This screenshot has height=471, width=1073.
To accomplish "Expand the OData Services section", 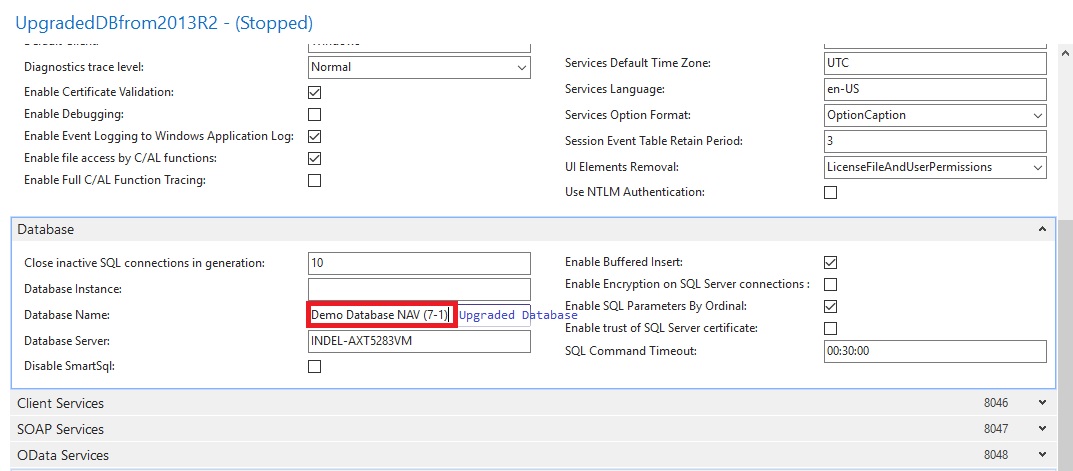I will coord(1042,455).
